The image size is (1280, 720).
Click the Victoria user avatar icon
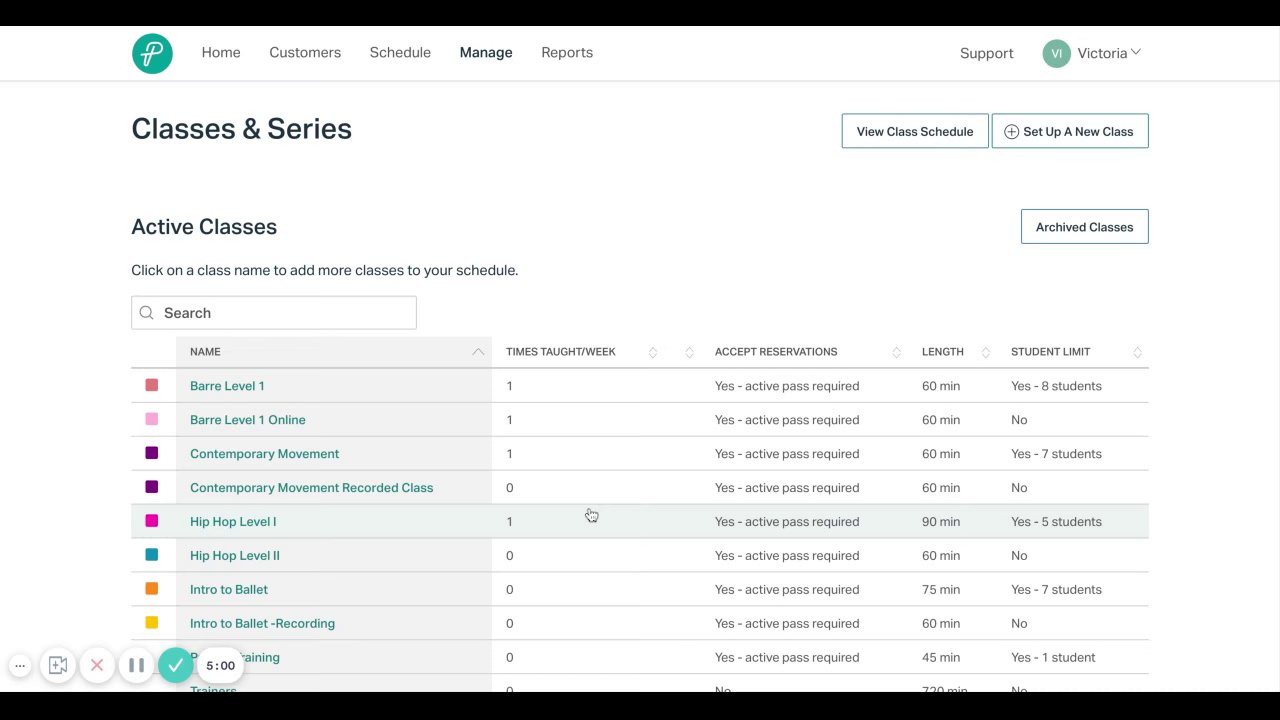coord(1056,54)
